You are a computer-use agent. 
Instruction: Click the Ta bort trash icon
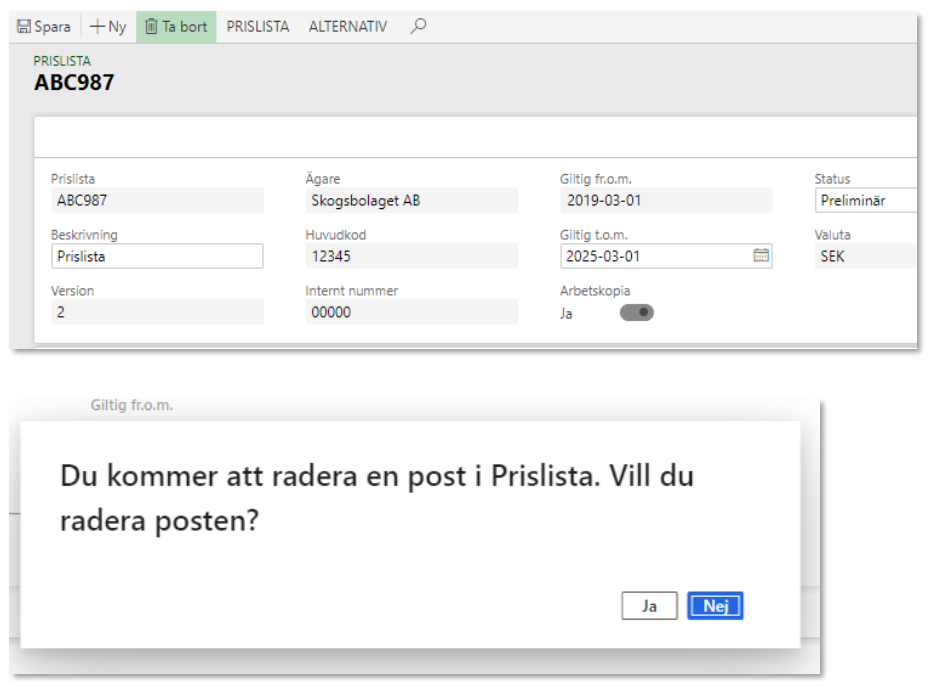pyautogui.click(x=151, y=27)
